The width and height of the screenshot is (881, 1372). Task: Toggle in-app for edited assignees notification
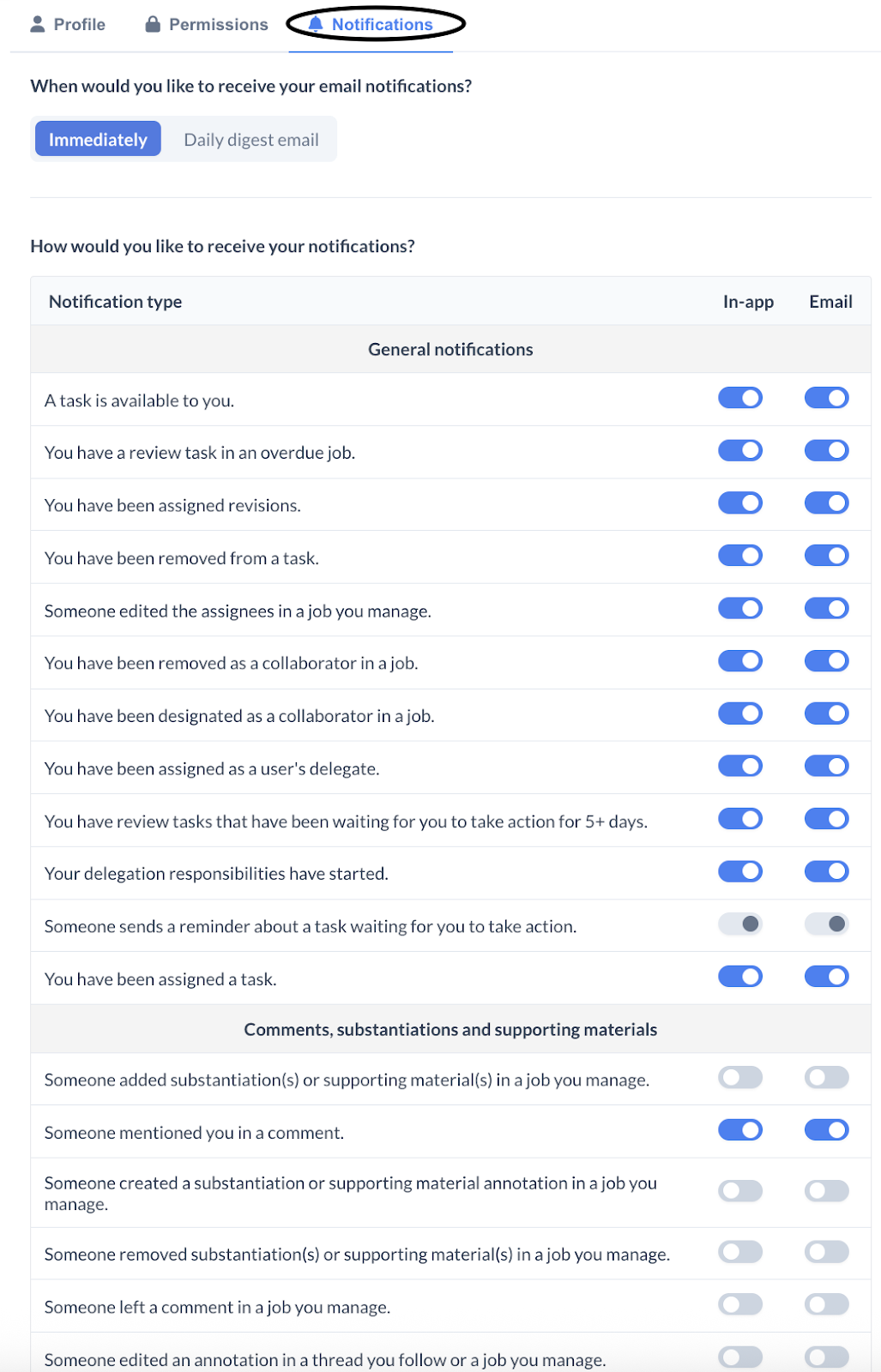pos(740,609)
